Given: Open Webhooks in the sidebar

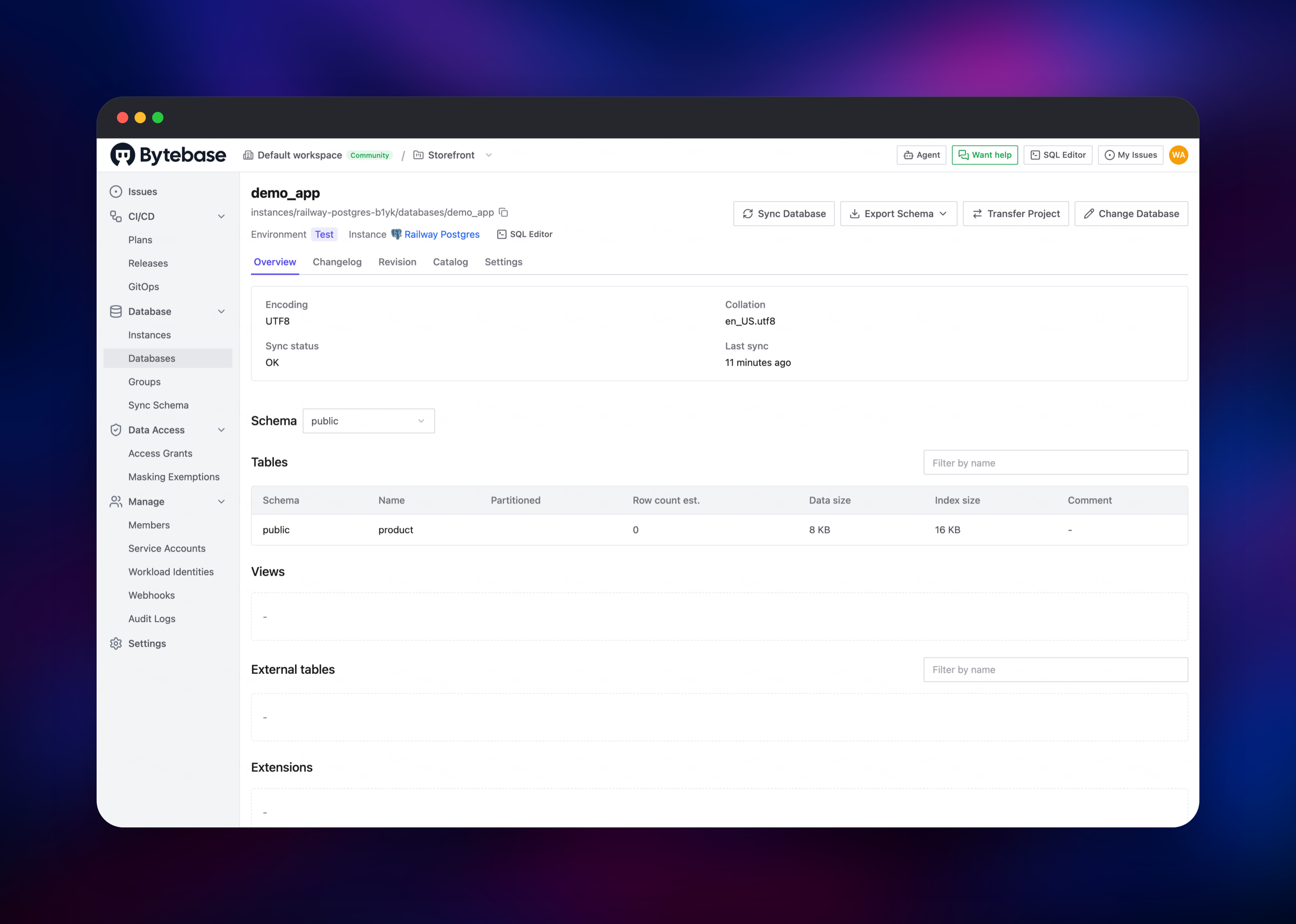Looking at the screenshot, I should [x=151, y=595].
